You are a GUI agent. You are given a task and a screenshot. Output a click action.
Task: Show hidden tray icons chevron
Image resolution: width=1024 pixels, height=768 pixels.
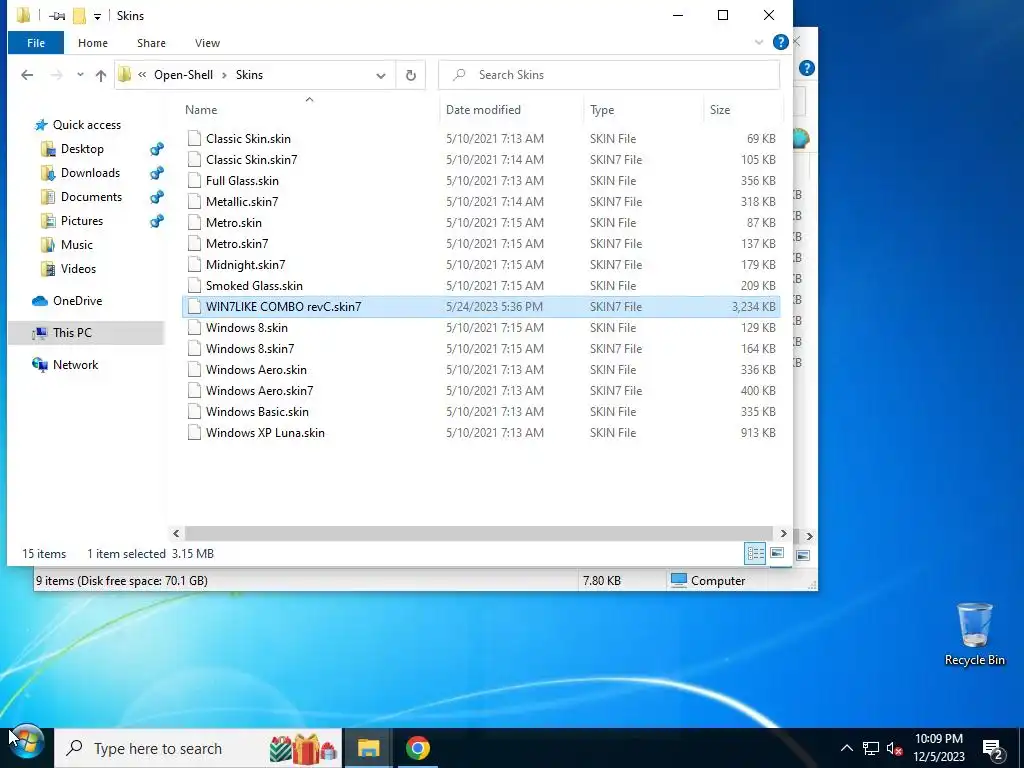(846, 748)
